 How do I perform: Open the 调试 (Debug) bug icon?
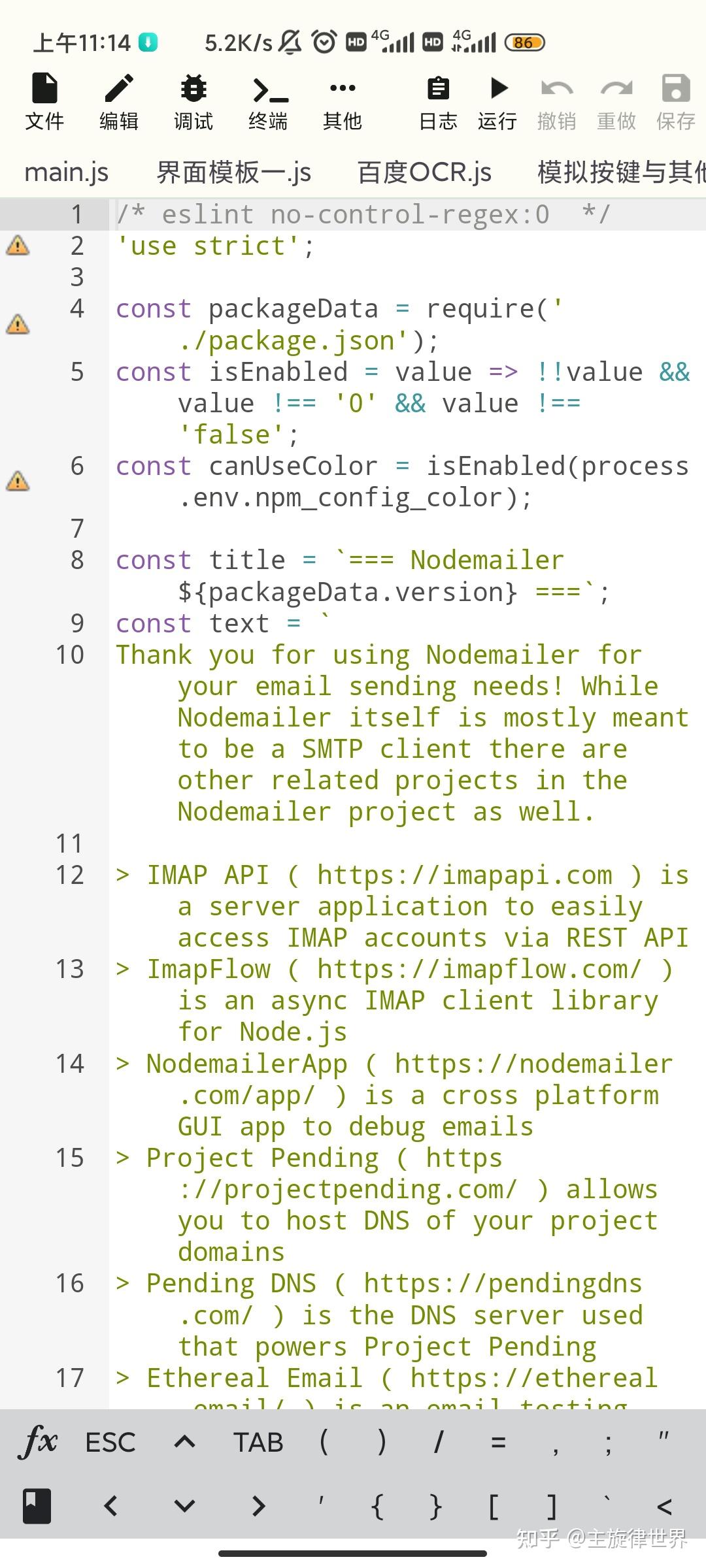193,101
